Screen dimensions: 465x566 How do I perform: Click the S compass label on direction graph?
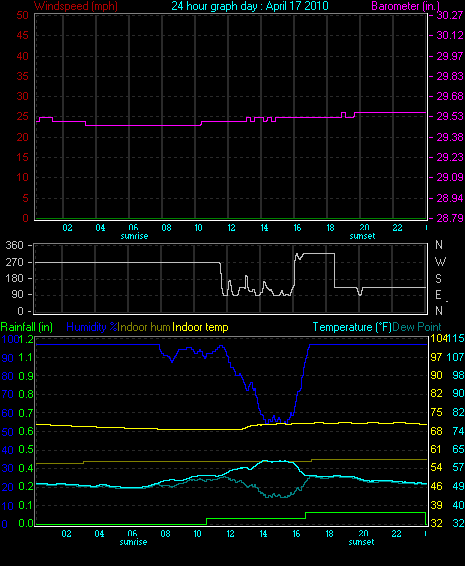tap(438, 278)
